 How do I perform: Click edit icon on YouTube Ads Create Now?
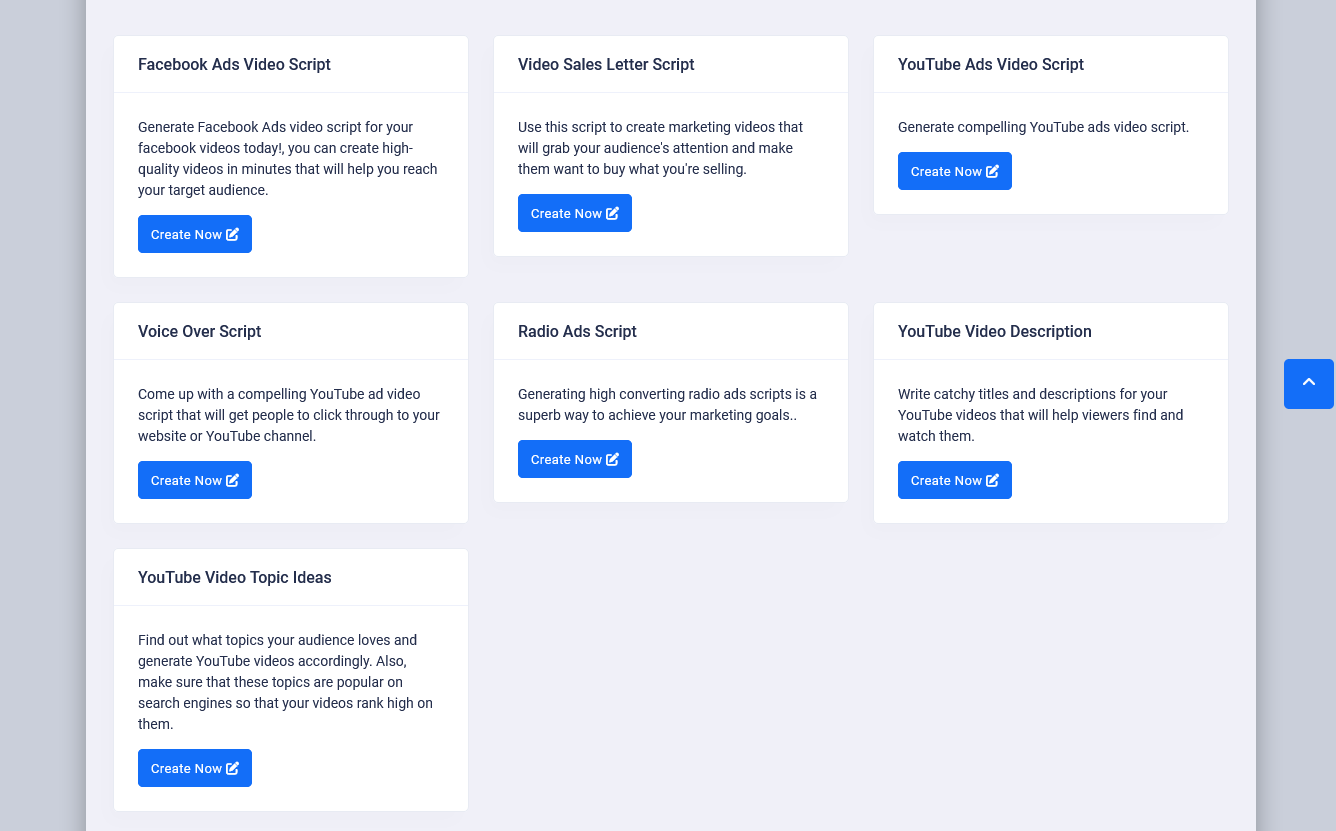pos(993,171)
